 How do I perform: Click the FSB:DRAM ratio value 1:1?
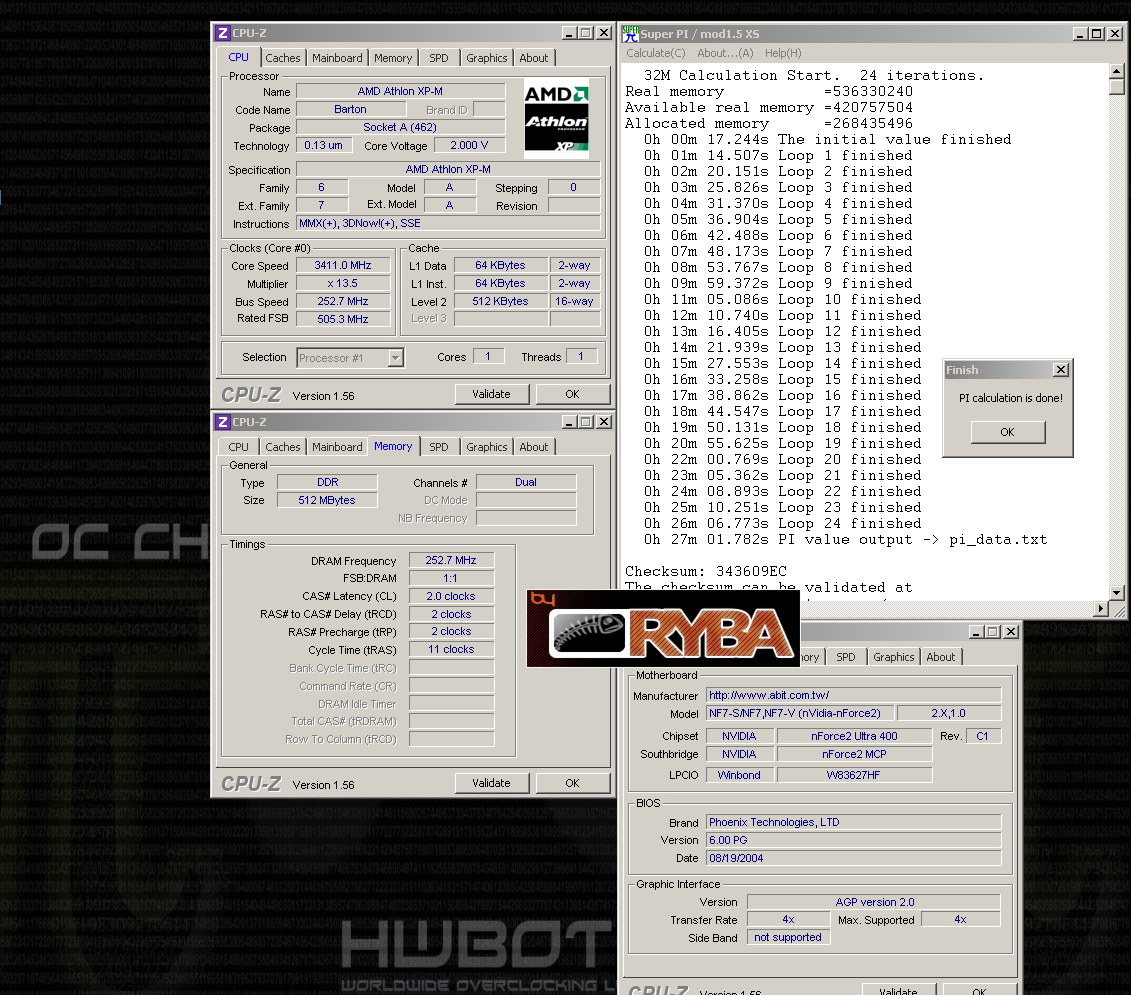point(451,578)
